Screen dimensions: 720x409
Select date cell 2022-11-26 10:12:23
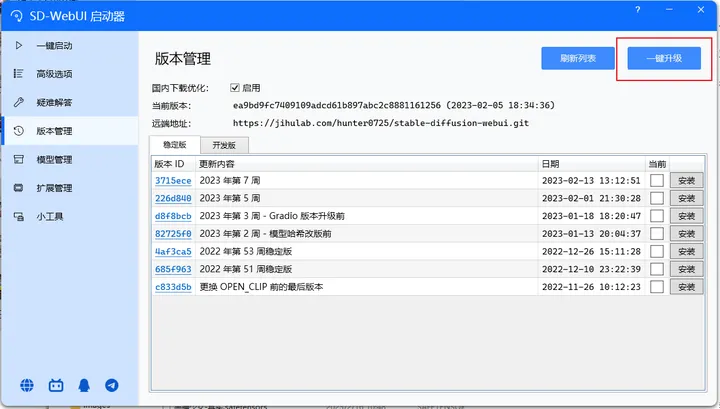[x=591, y=287]
